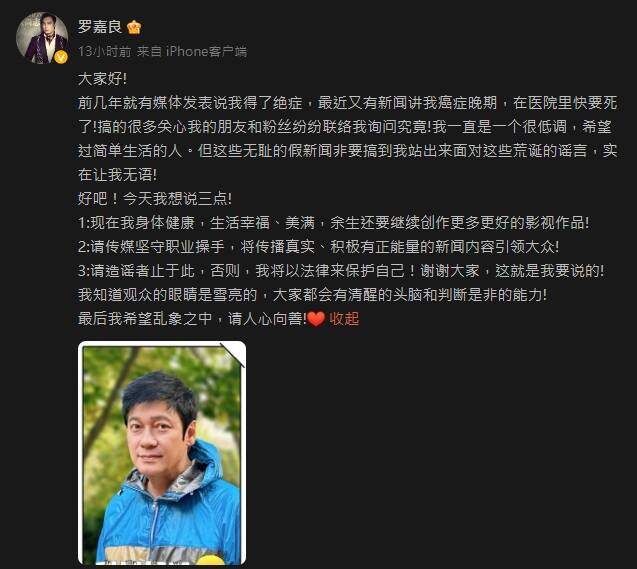Open 罗嘉良's profile avatar picture
The image size is (637, 569).
(x=42, y=38)
